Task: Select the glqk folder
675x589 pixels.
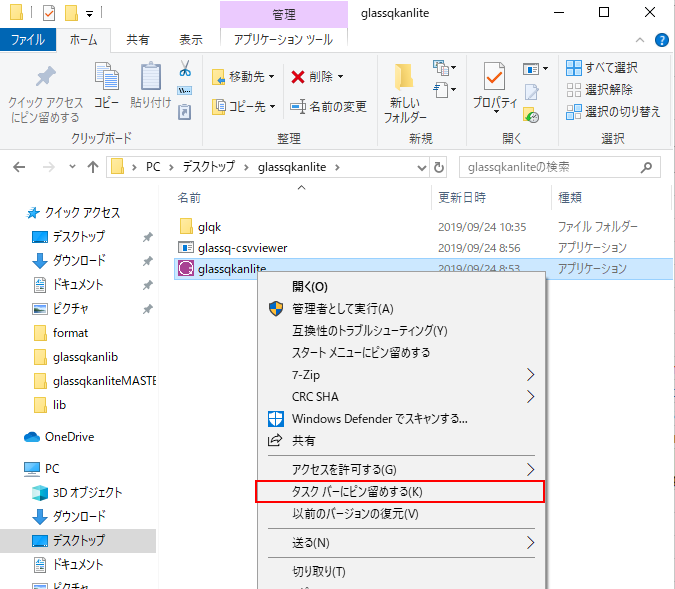Action: 209,227
